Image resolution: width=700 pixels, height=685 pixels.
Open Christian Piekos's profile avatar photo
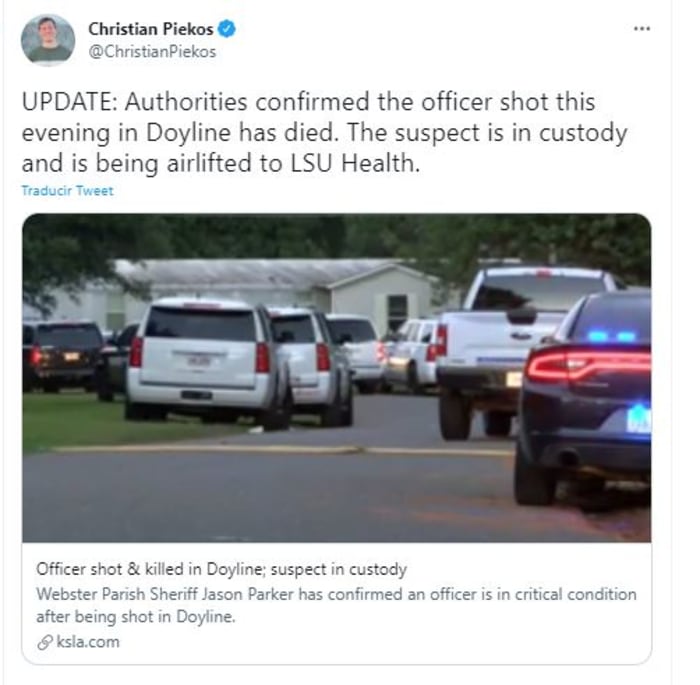48,40
